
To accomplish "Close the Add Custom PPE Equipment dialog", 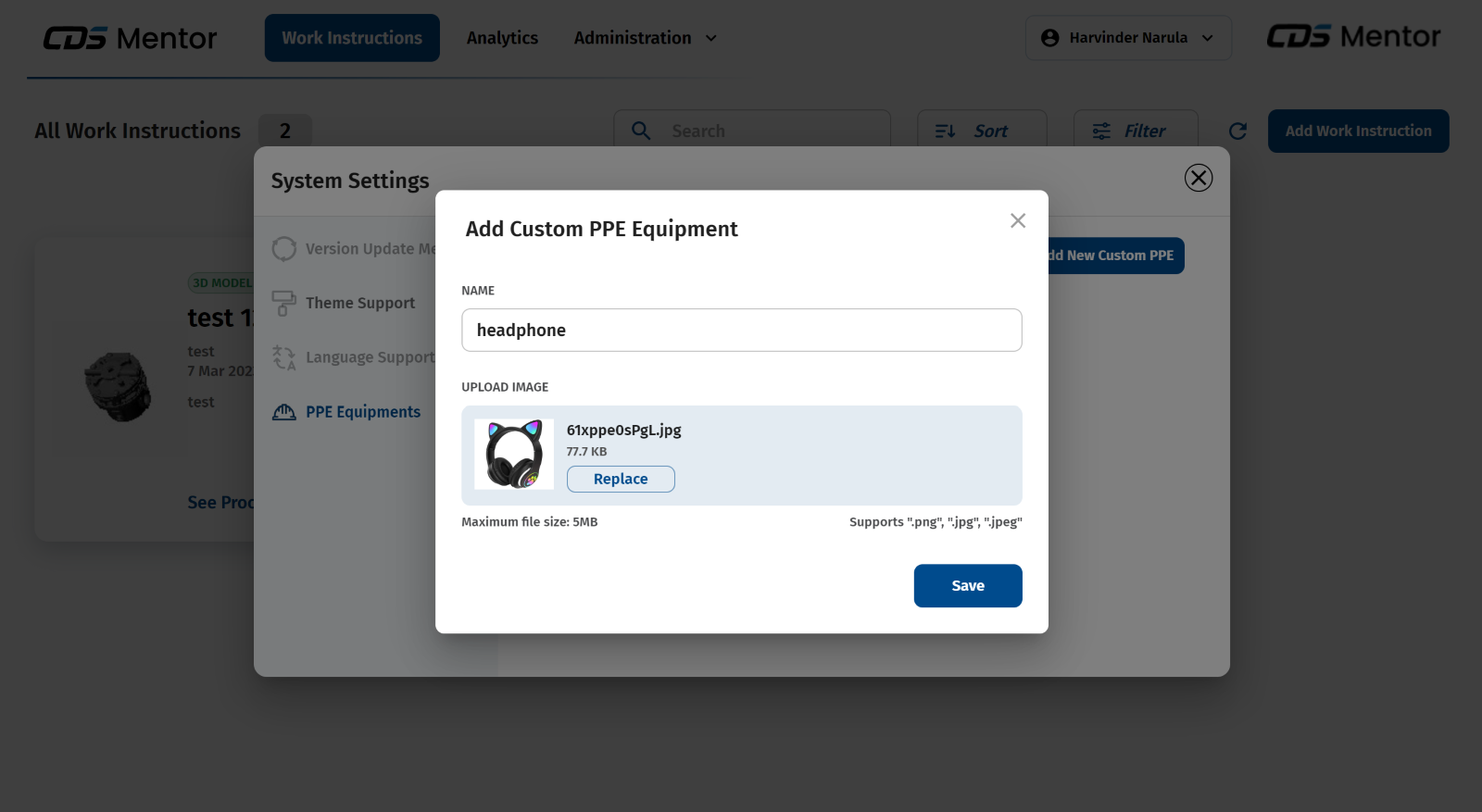I will [x=1018, y=220].
